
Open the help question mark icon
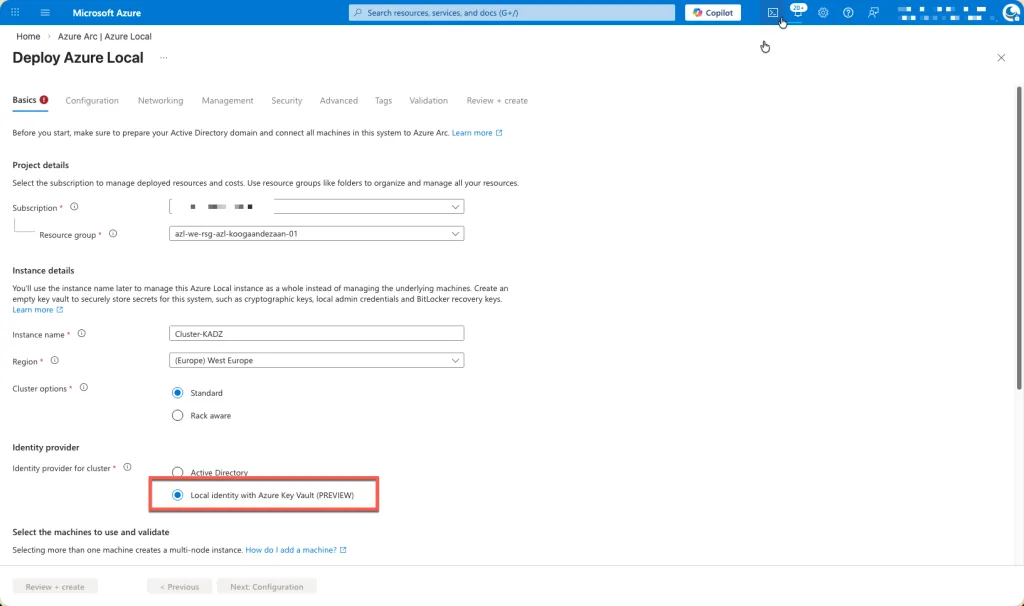click(848, 13)
